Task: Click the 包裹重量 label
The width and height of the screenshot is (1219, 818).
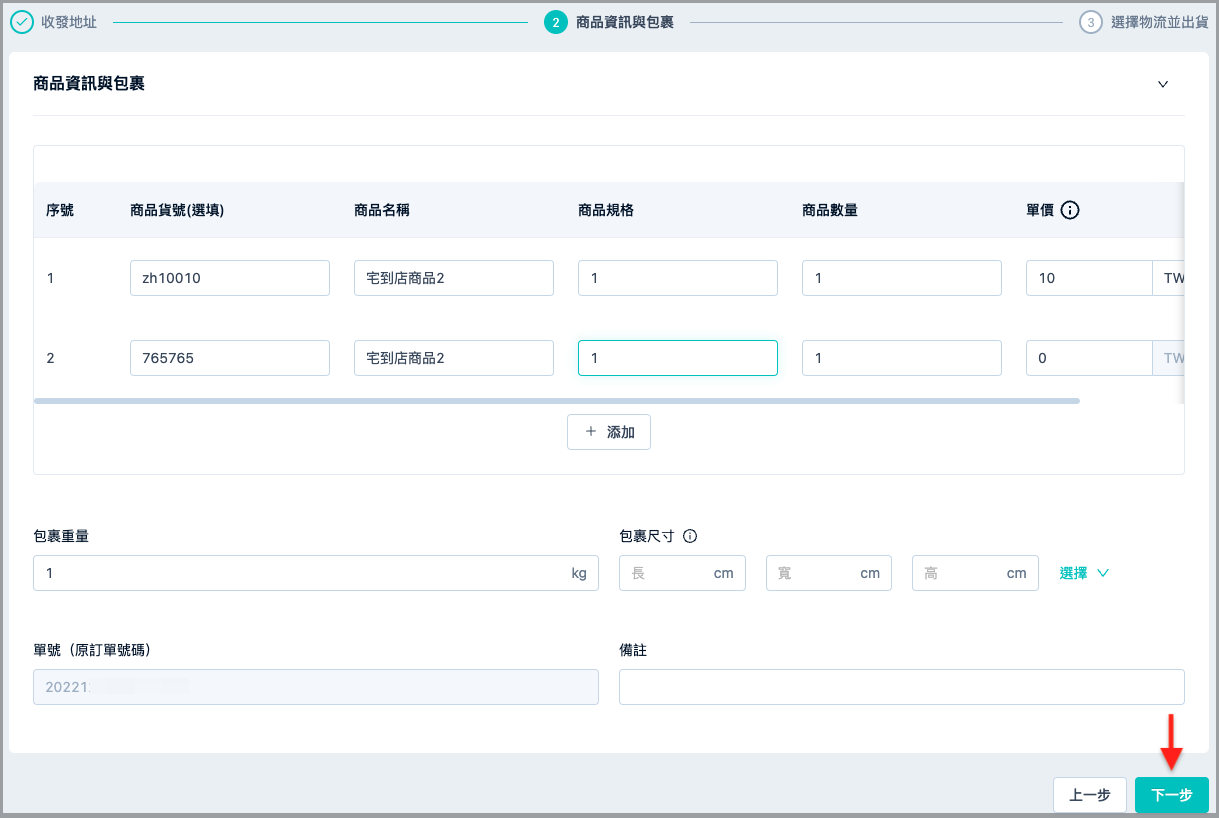Action: click(61, 536)
